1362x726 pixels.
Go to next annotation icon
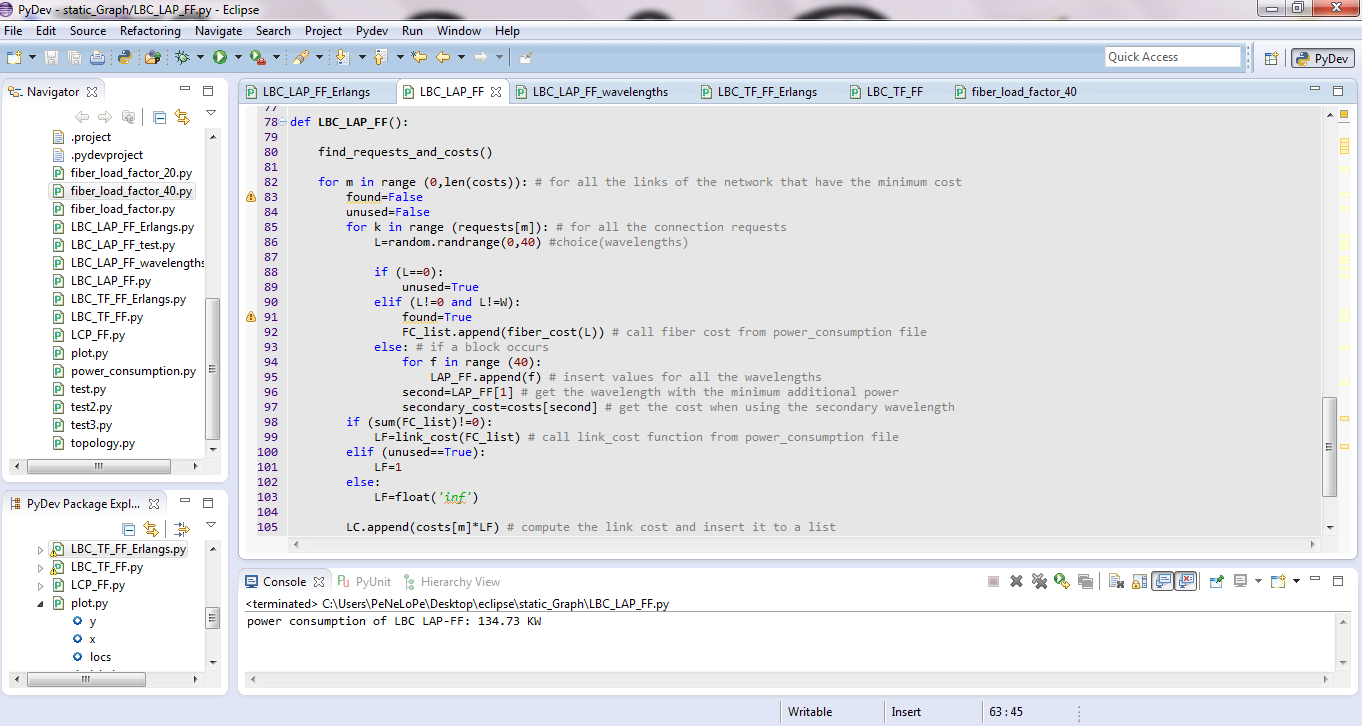[342, 57]
